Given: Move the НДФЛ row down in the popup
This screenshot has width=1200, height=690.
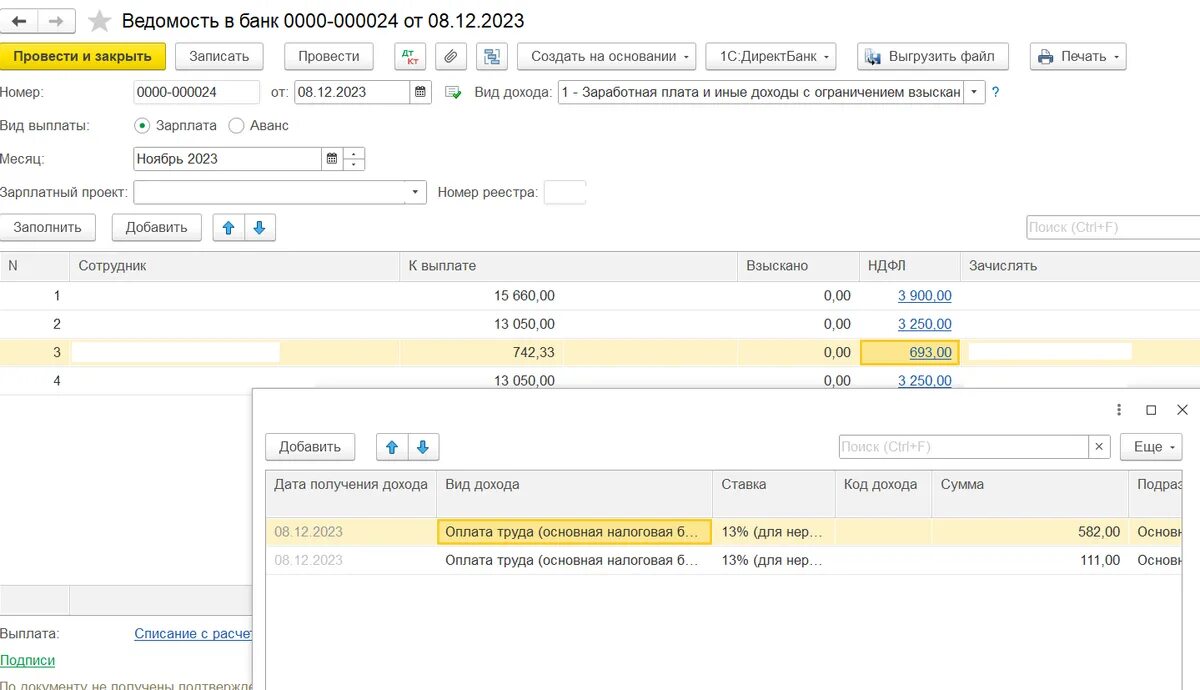Looking at the screenshot, I should pos(423,447).
